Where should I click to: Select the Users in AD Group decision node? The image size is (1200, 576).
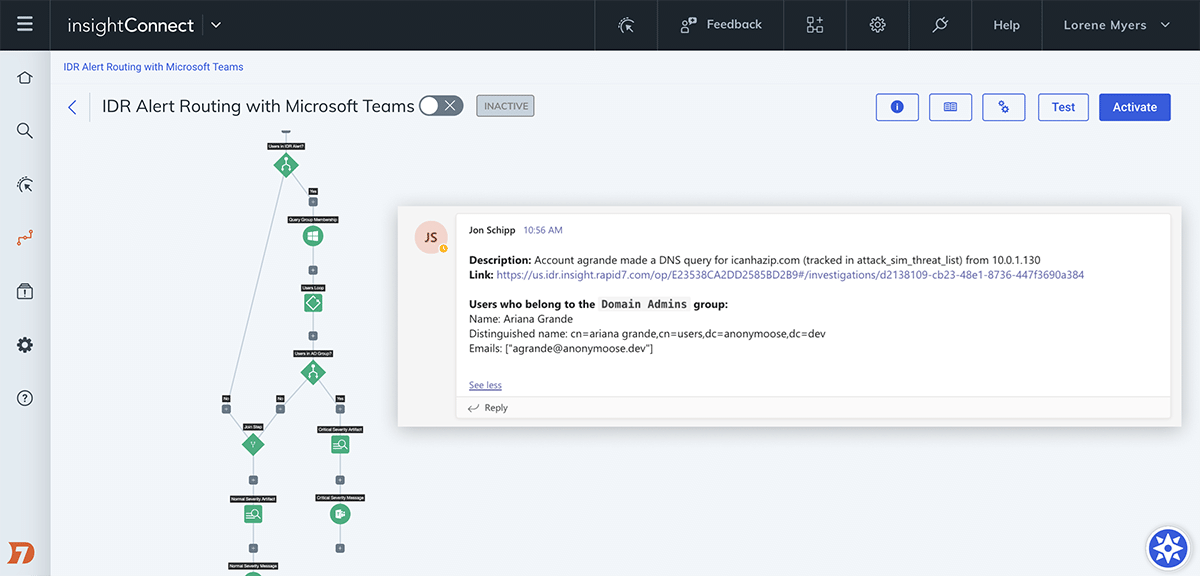pyautogui.click(x=313, y=372)
